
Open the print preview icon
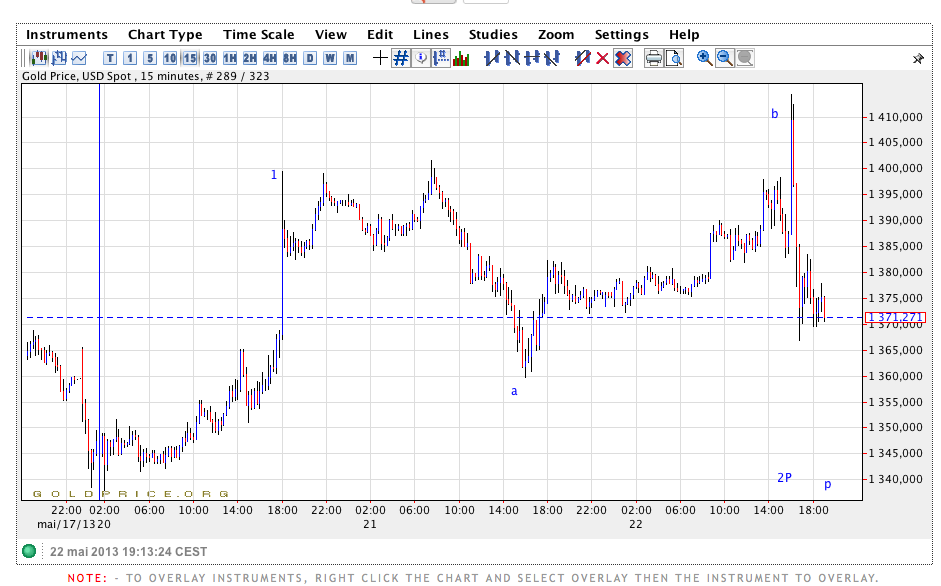pos(674,58)
